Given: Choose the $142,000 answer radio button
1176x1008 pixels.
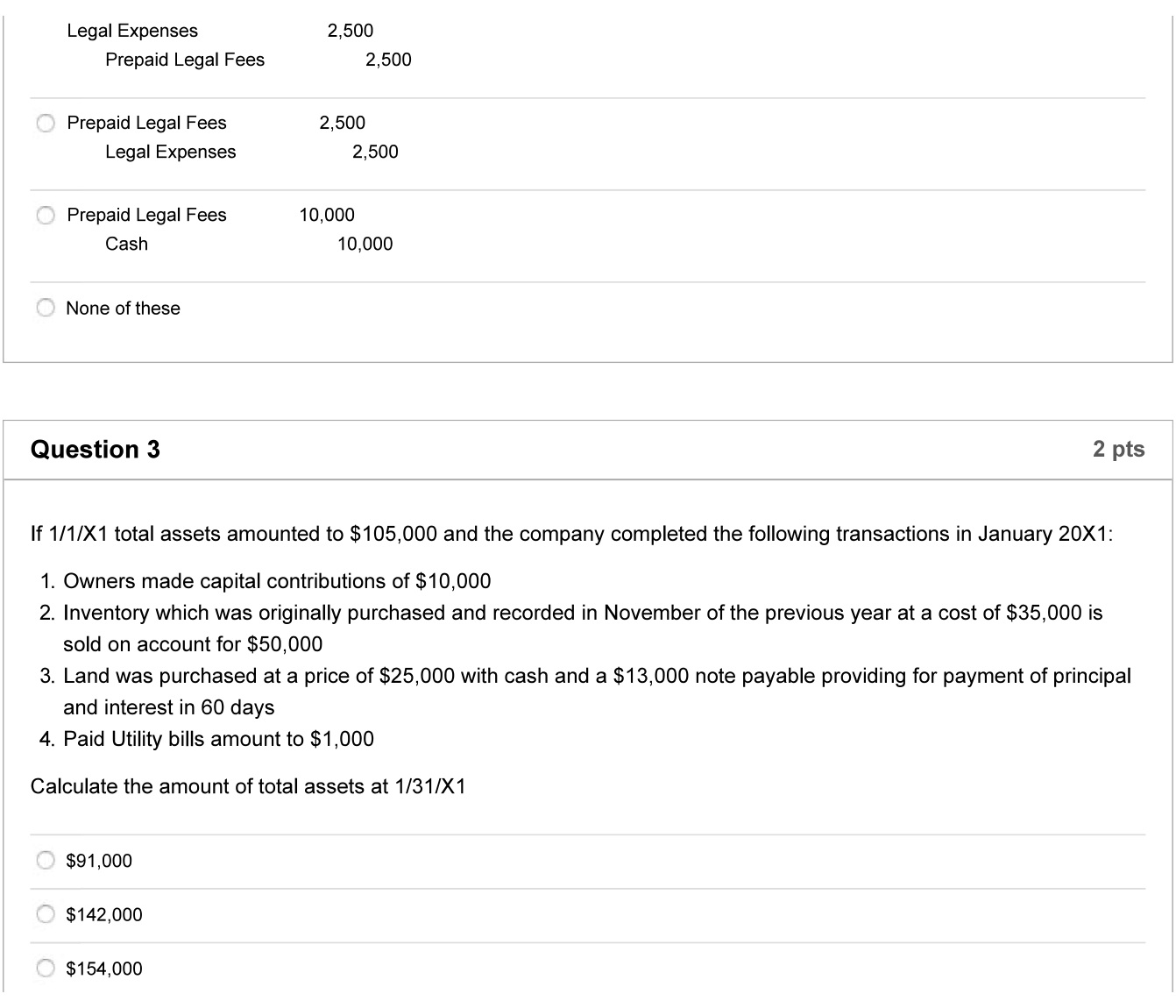Looking at the screenshot, I should pos(46,914).
